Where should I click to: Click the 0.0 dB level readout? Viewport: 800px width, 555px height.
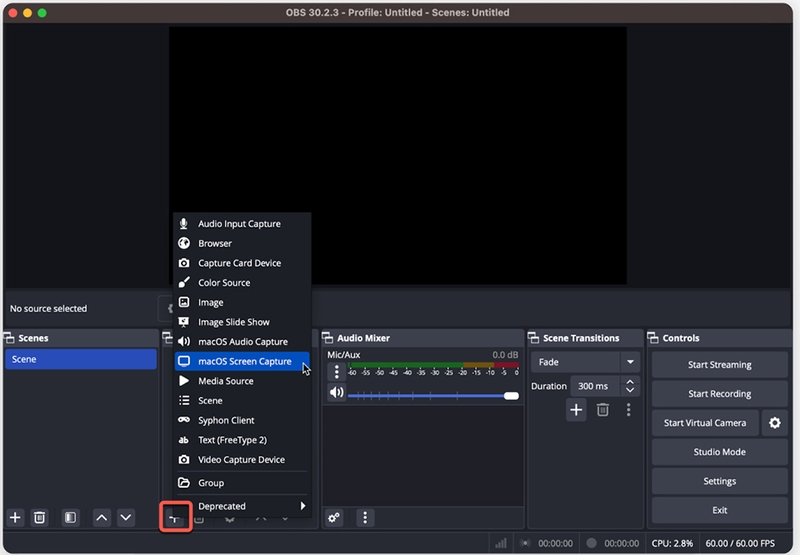click(x=505, y=355)
